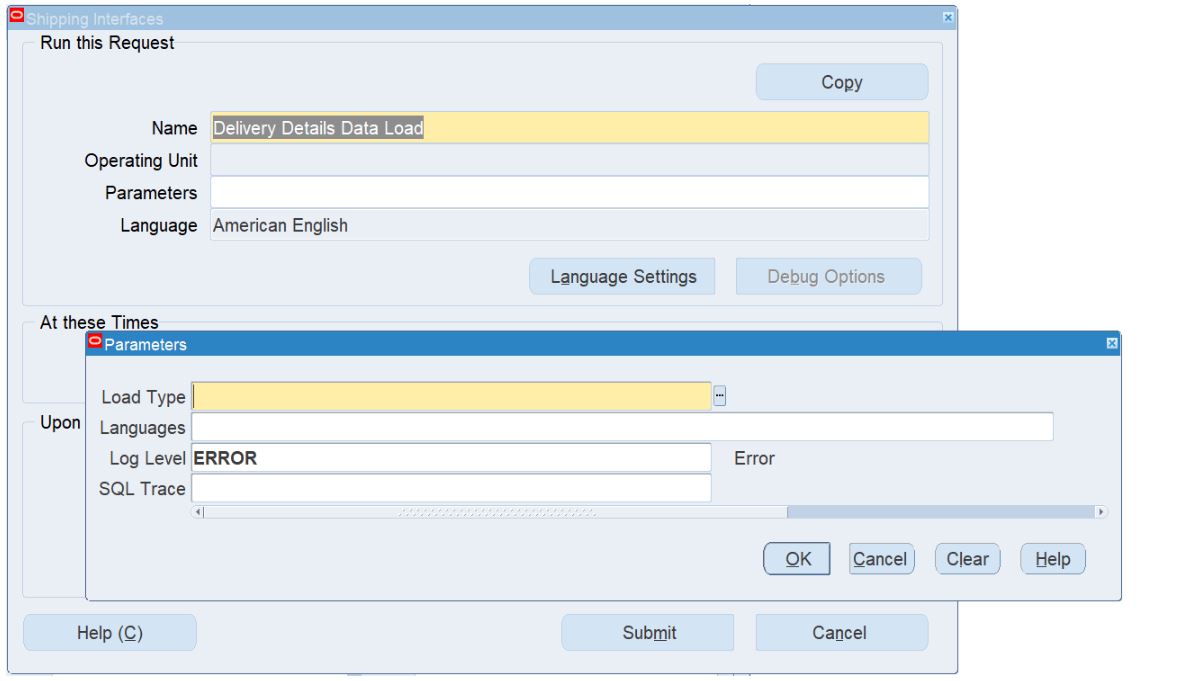Click the left arrow of the parameters scrollbar

click(200, 511)
